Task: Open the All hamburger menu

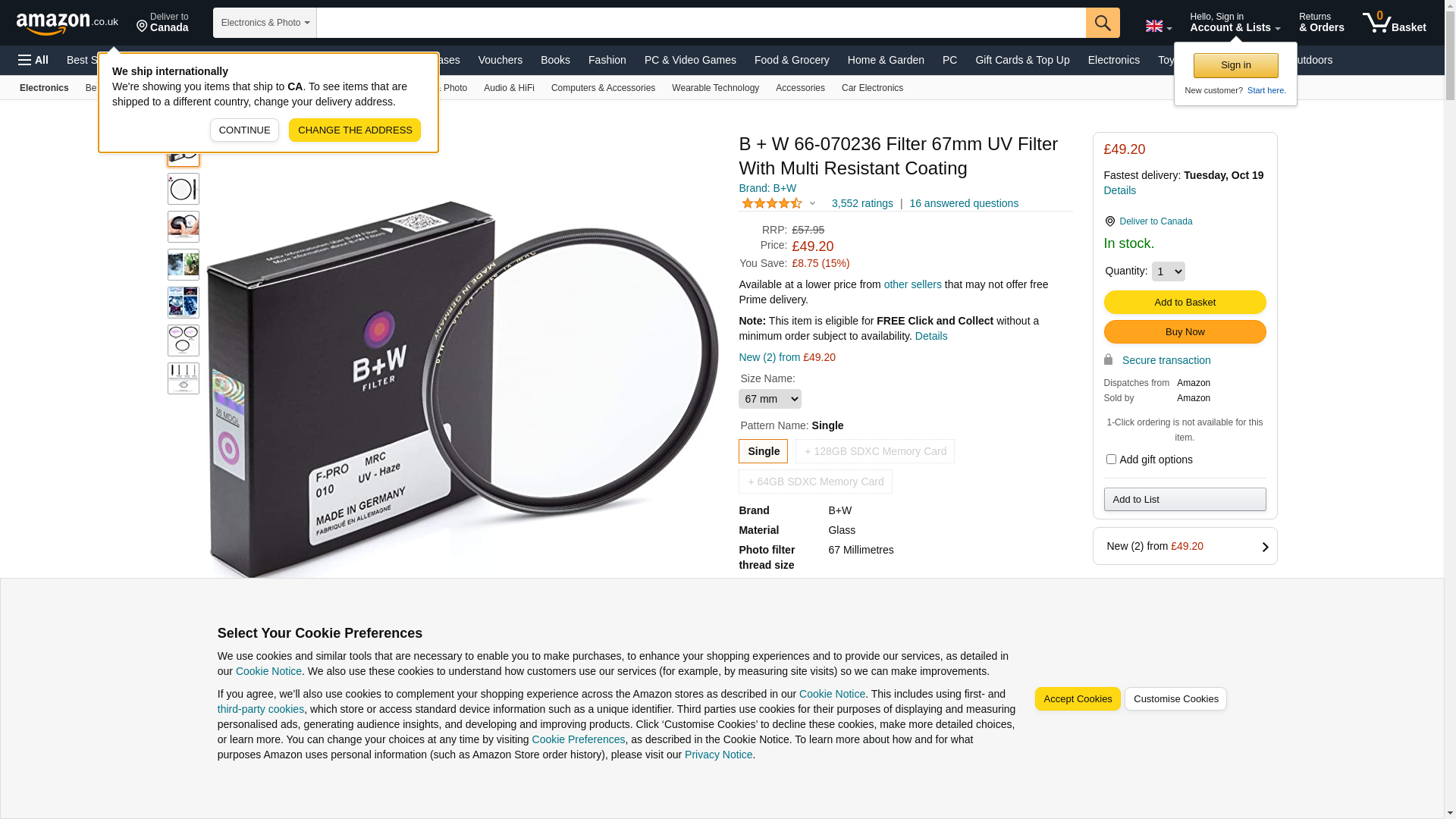Action: pyautogui.click(x=33, y=60)
